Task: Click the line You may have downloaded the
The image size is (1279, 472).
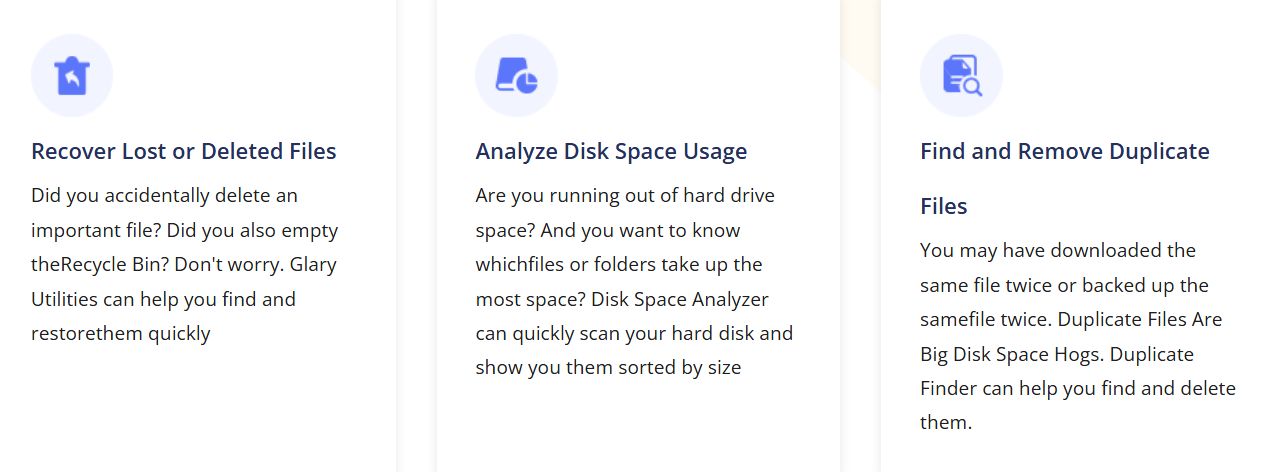Action: [x=1058, y=250]
